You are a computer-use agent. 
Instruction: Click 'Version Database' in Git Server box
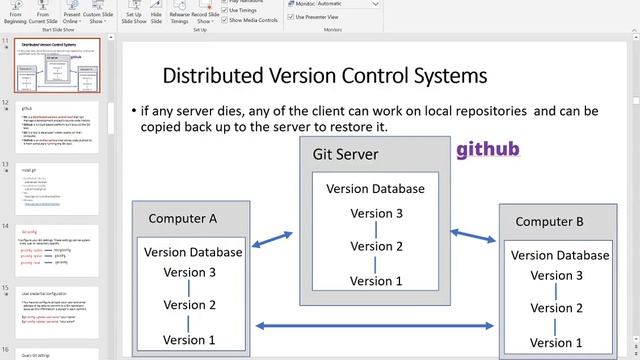point(375,189)
